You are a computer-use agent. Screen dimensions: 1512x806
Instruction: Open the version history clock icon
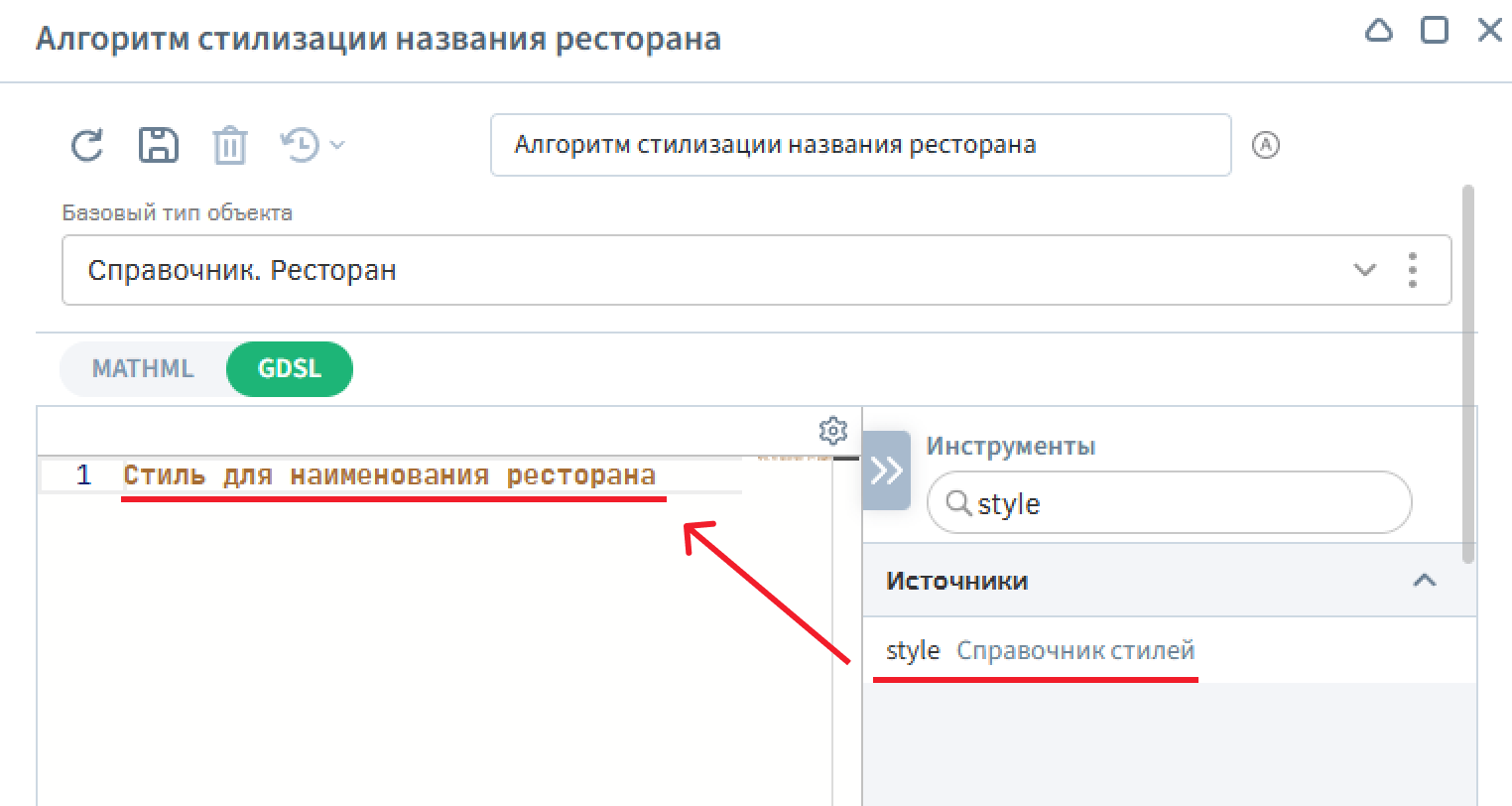(300, 145)
